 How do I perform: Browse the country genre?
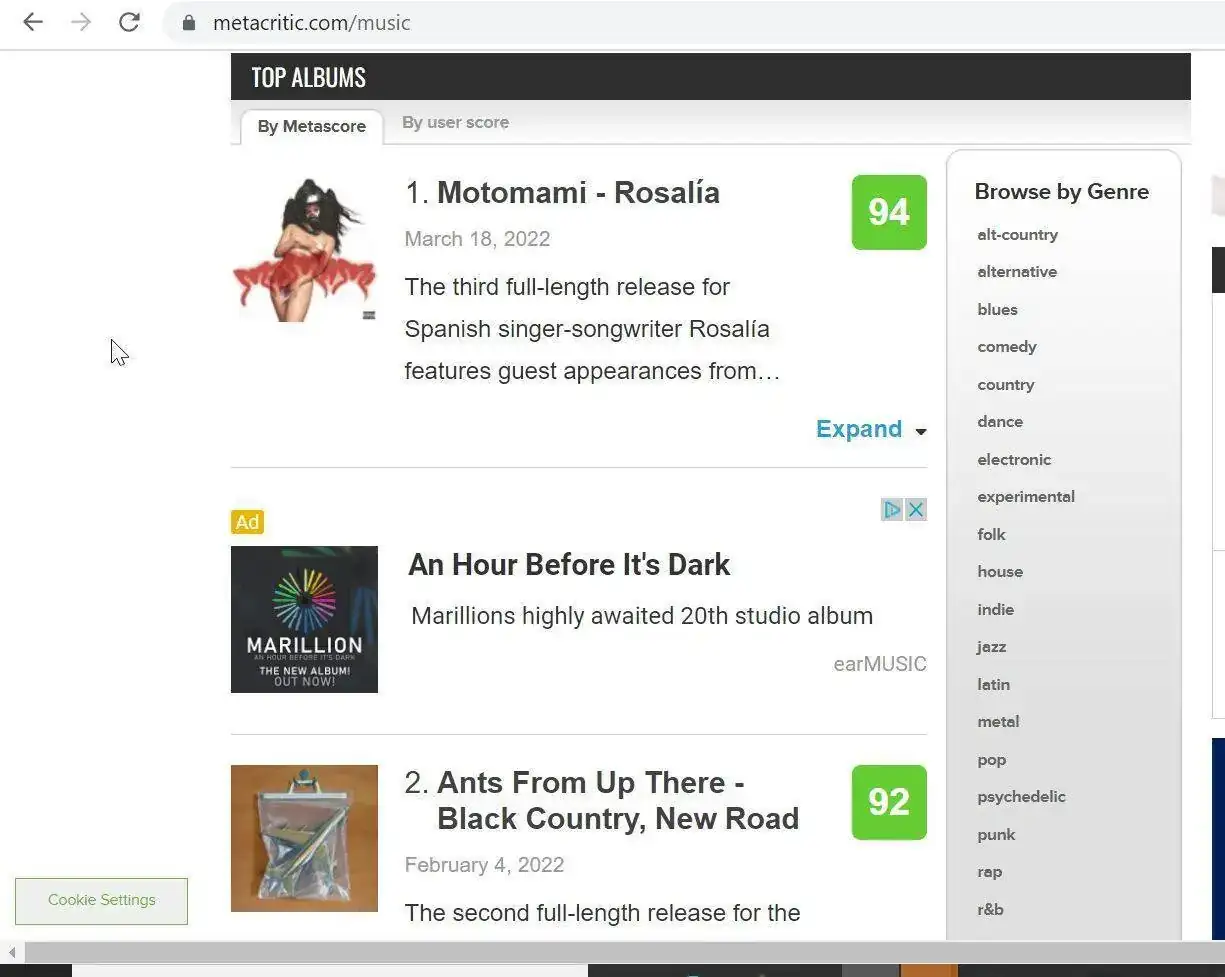[x=1006, y=385]
